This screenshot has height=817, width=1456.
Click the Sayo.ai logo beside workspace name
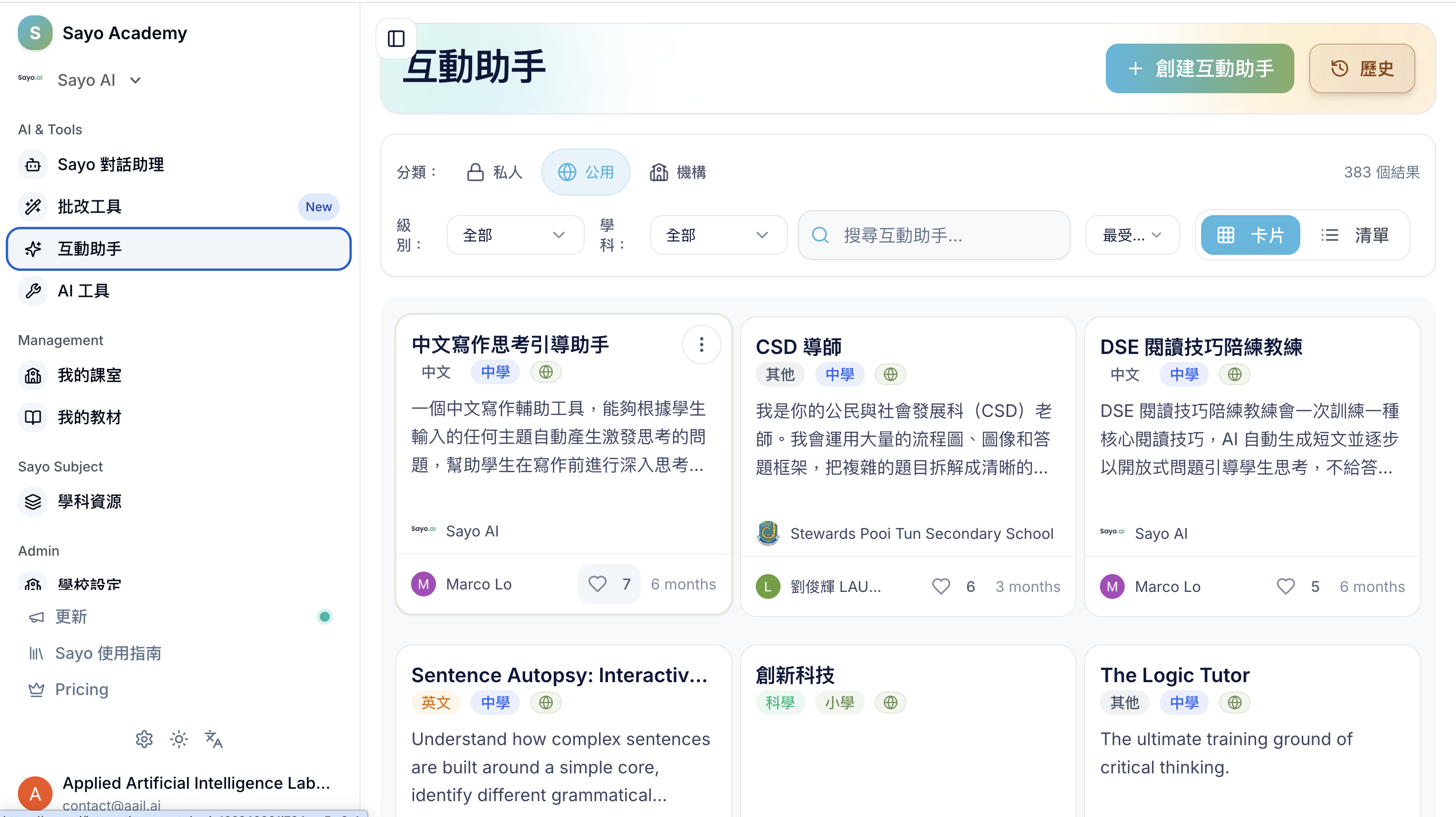click(30, 78)
